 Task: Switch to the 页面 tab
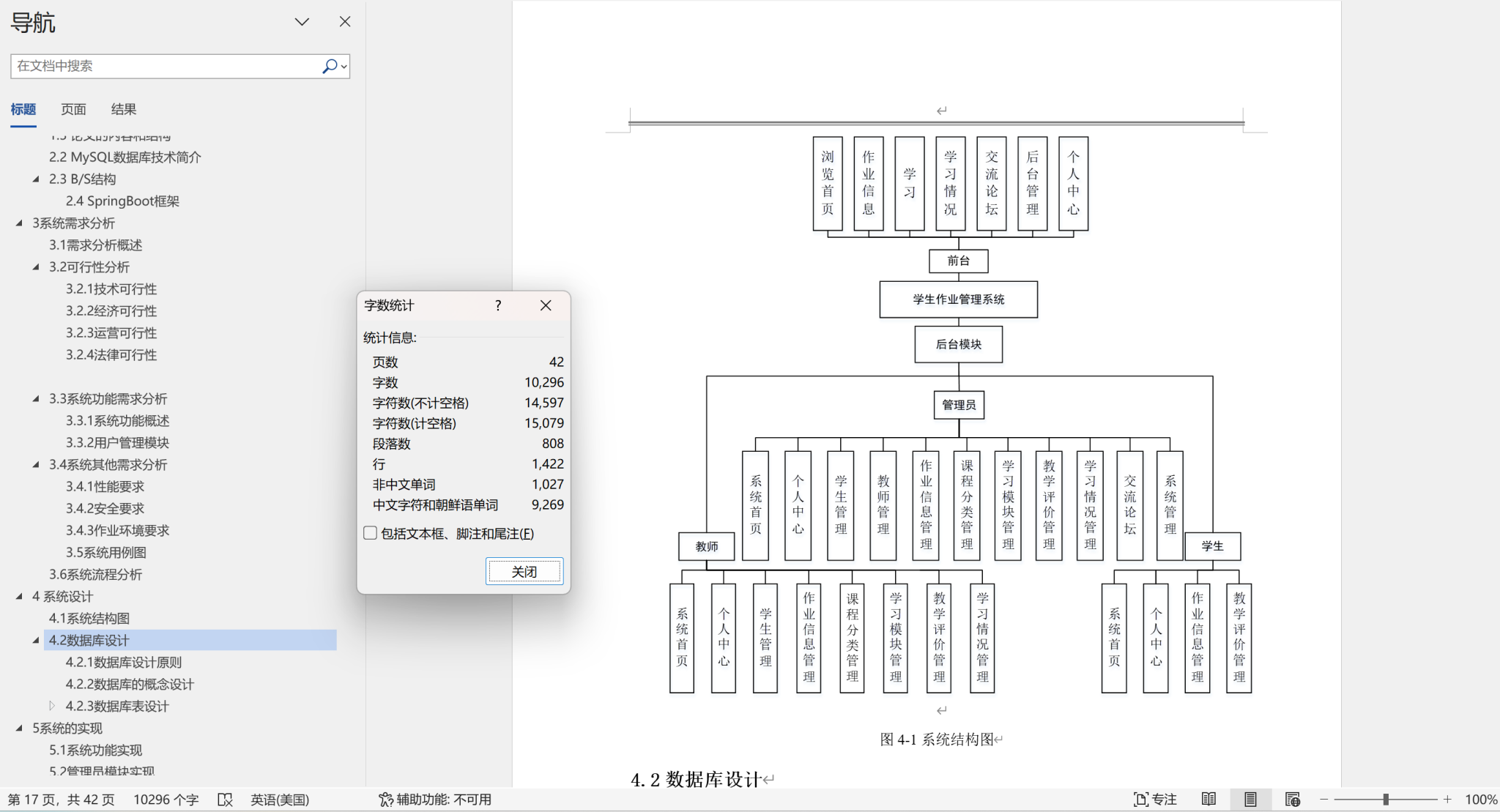pos(73,109)
